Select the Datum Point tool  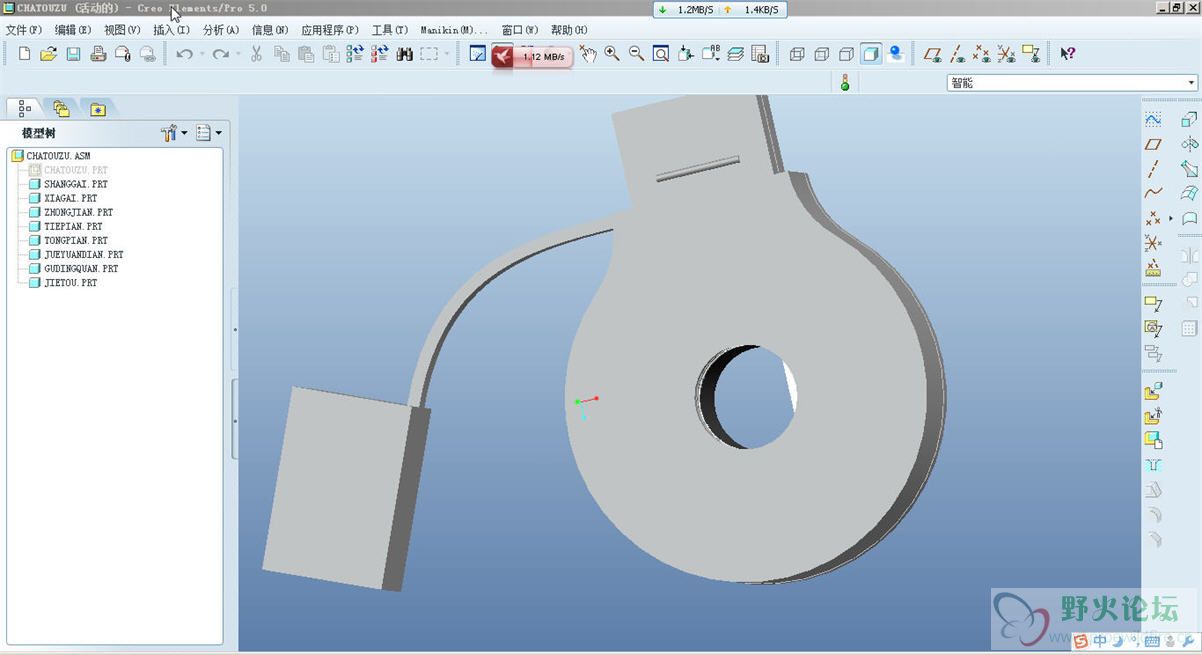click(x=1153, y=218)
